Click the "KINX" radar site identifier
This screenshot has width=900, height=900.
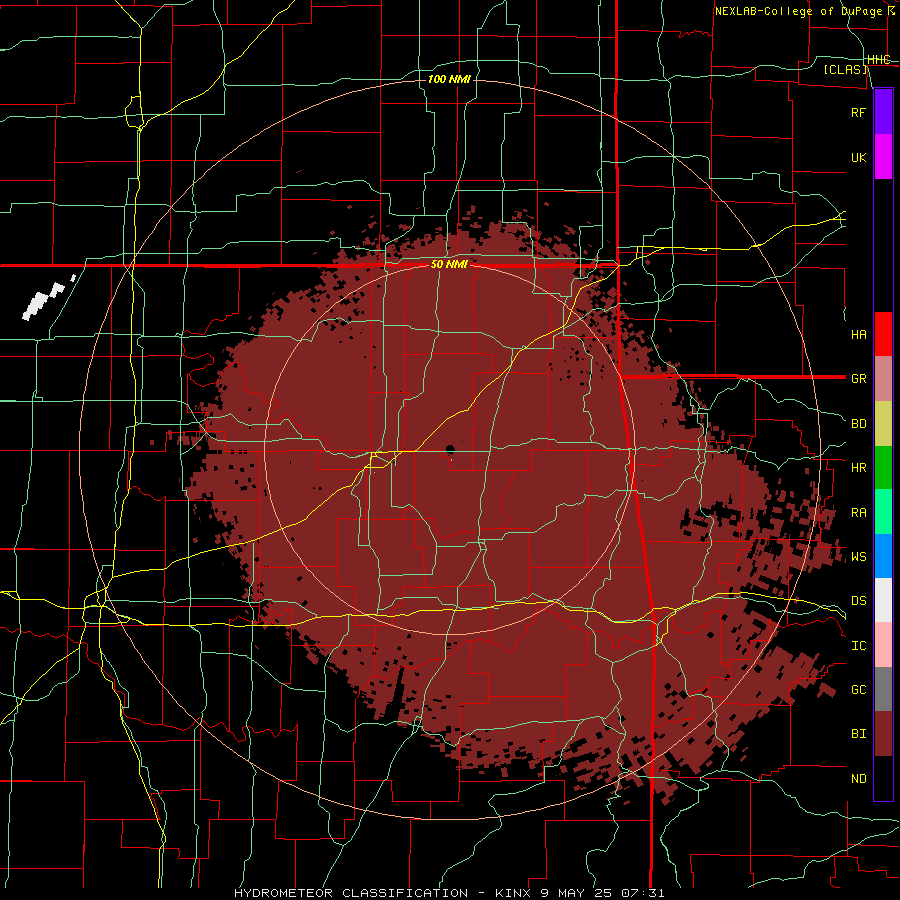513,893
